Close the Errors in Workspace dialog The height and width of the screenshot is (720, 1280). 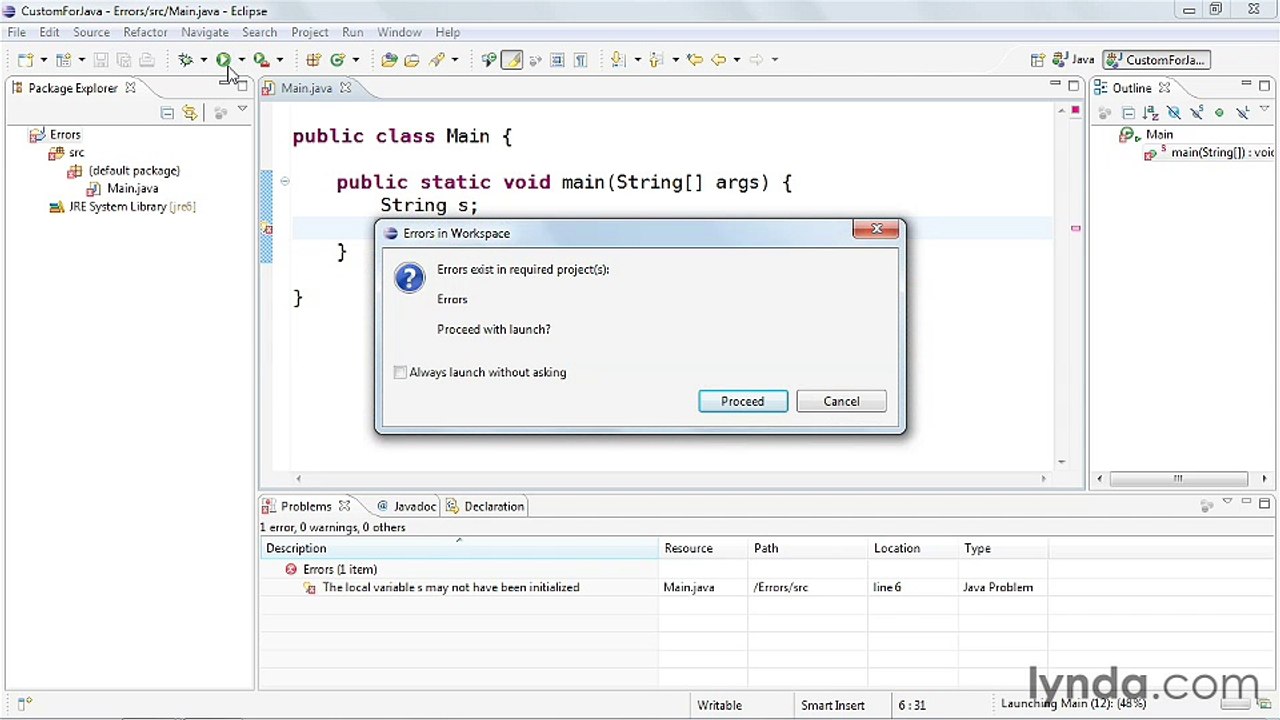[876, 230]
